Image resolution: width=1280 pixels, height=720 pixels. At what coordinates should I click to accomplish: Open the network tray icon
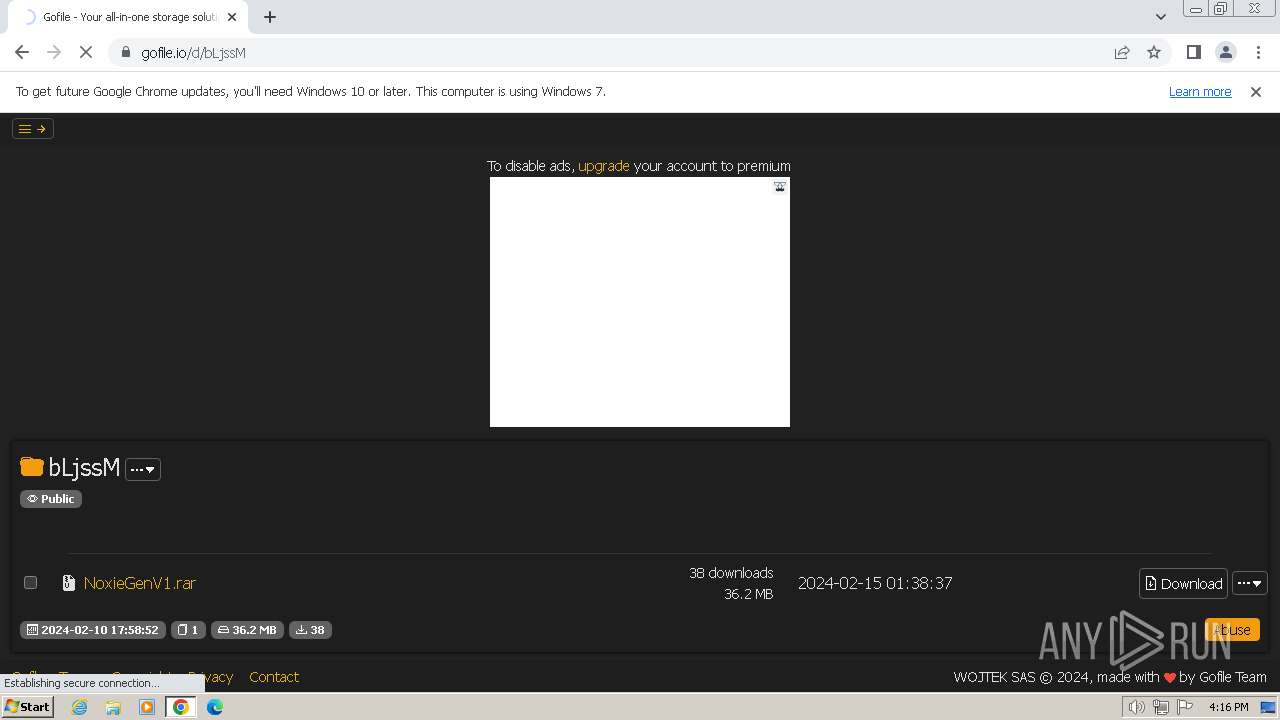point(1161,707)
